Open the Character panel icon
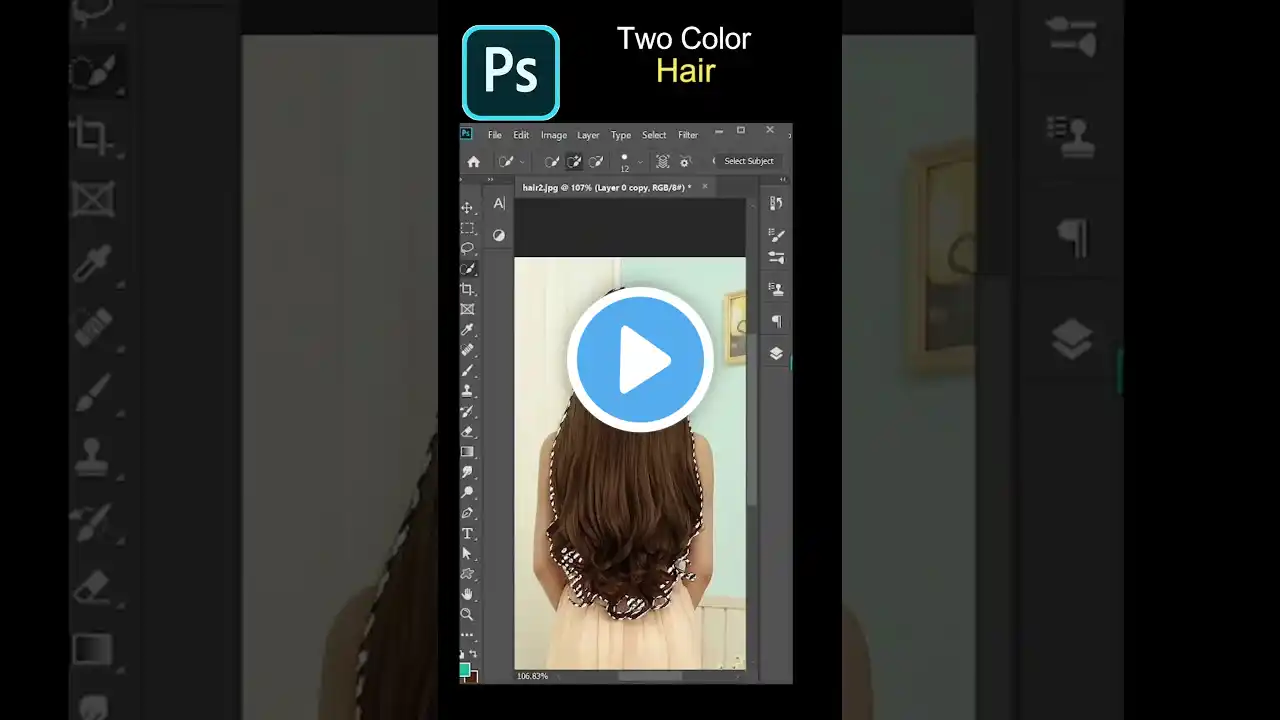This screenshot has height=720, width=1280. [x=499, y=203]
